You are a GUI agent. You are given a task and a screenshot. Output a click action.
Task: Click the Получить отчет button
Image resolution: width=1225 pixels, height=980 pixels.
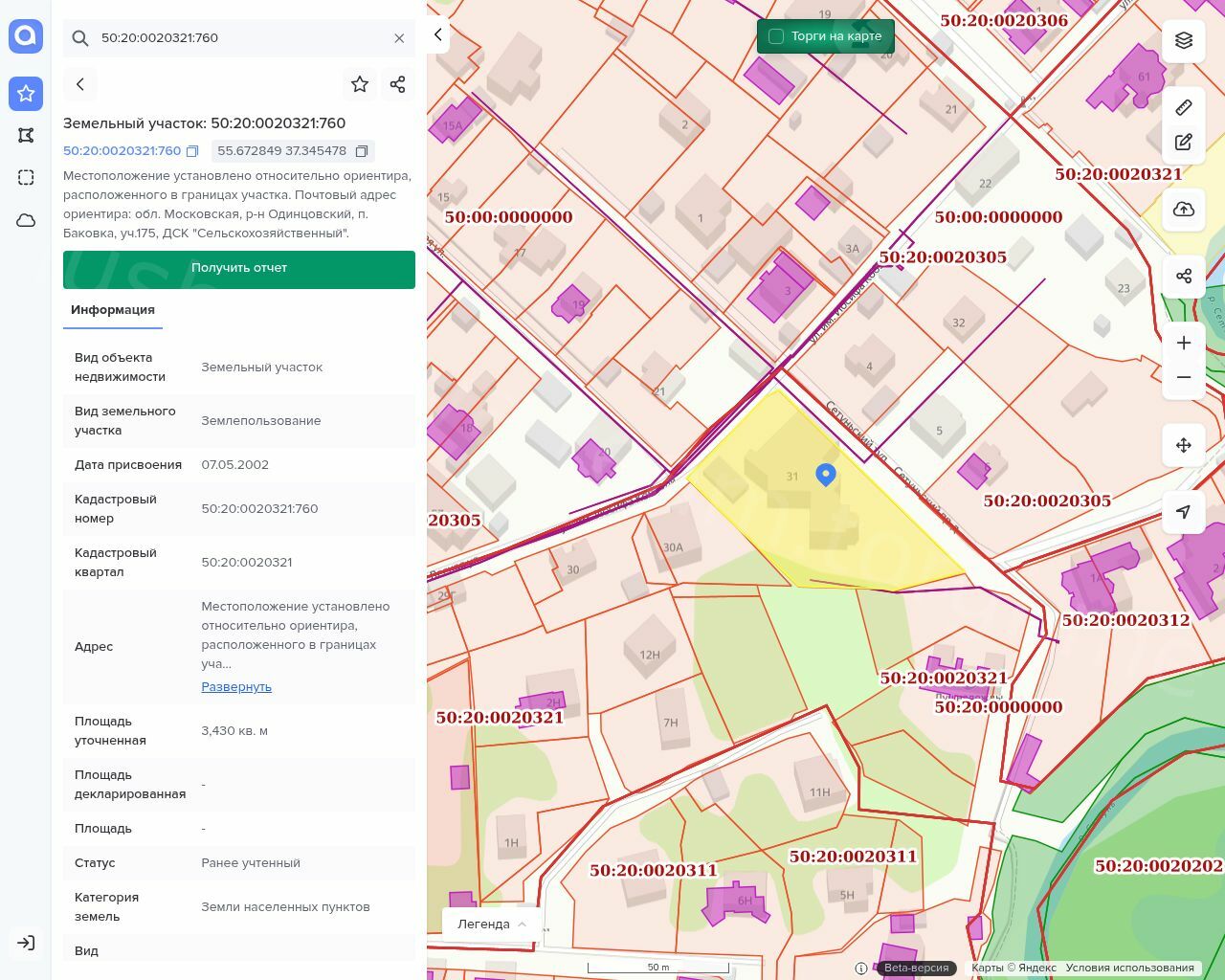pyautogui.click(x=239, y=269)
